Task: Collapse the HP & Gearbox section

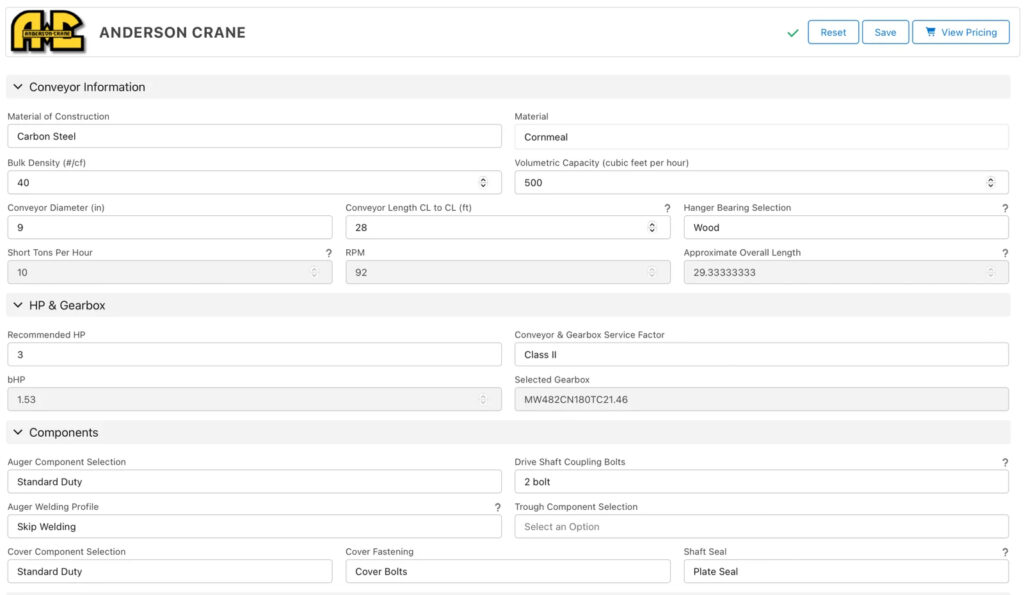Action: (18, 305)
